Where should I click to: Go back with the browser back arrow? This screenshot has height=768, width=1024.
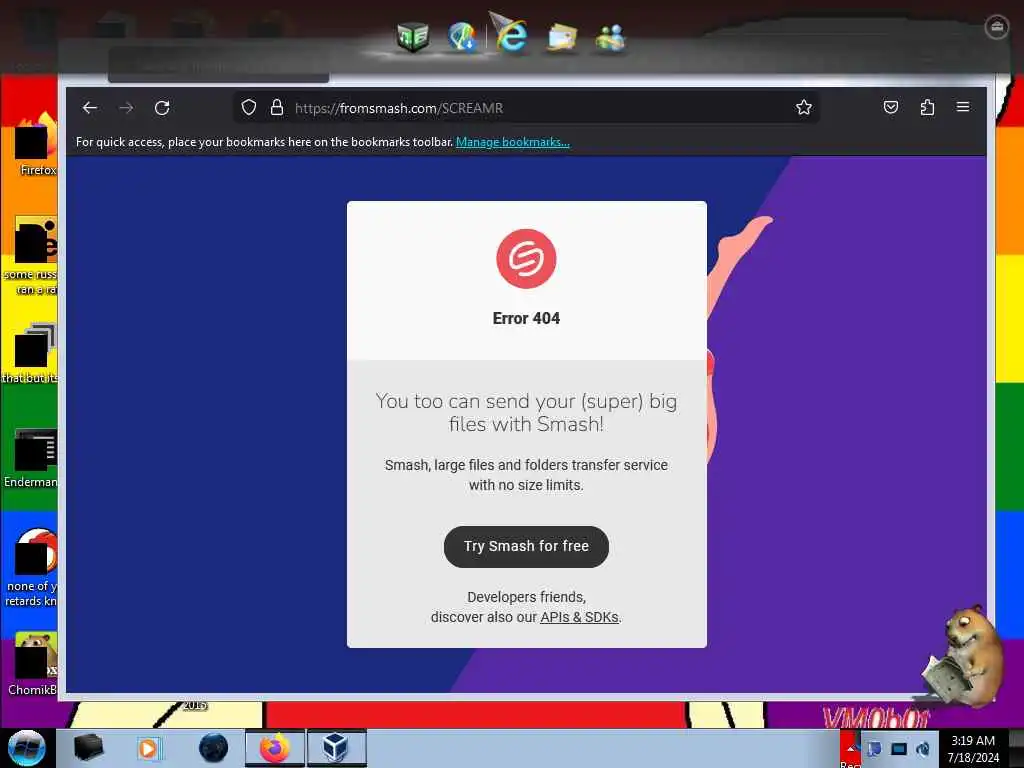pos(90,108)
